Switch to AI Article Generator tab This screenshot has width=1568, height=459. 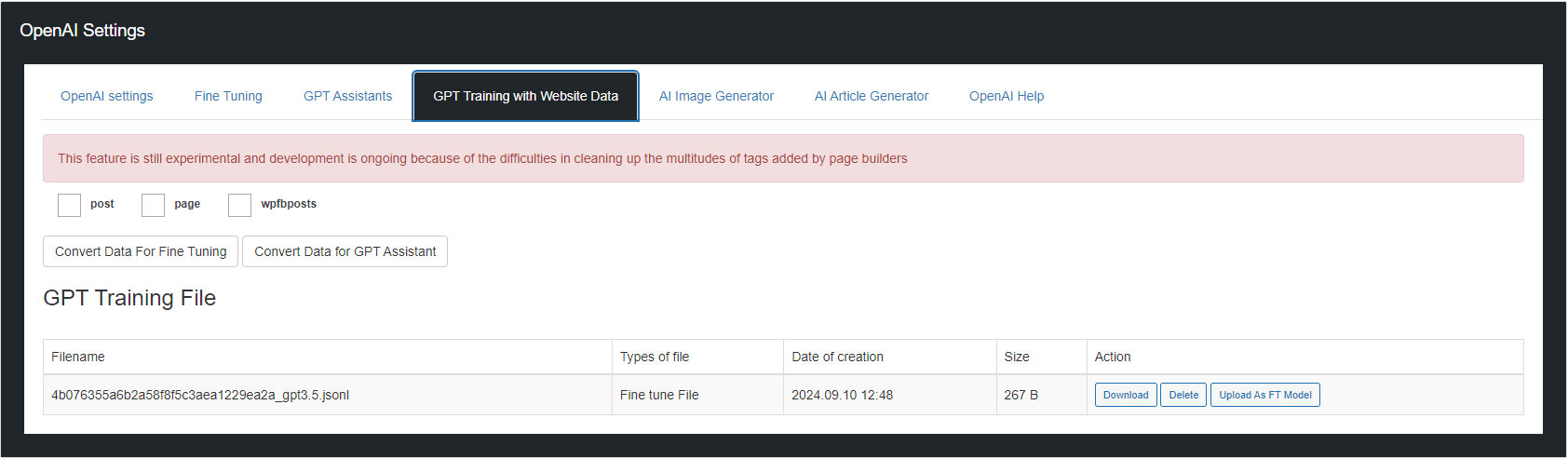[x=872, y=96]
